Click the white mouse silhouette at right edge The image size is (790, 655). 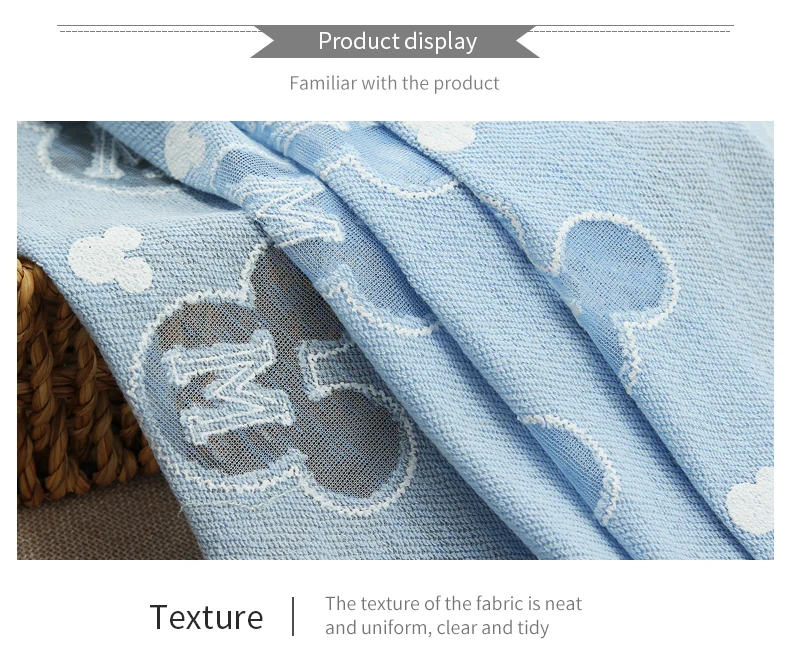pyautogui.click(x=751, y=501)
